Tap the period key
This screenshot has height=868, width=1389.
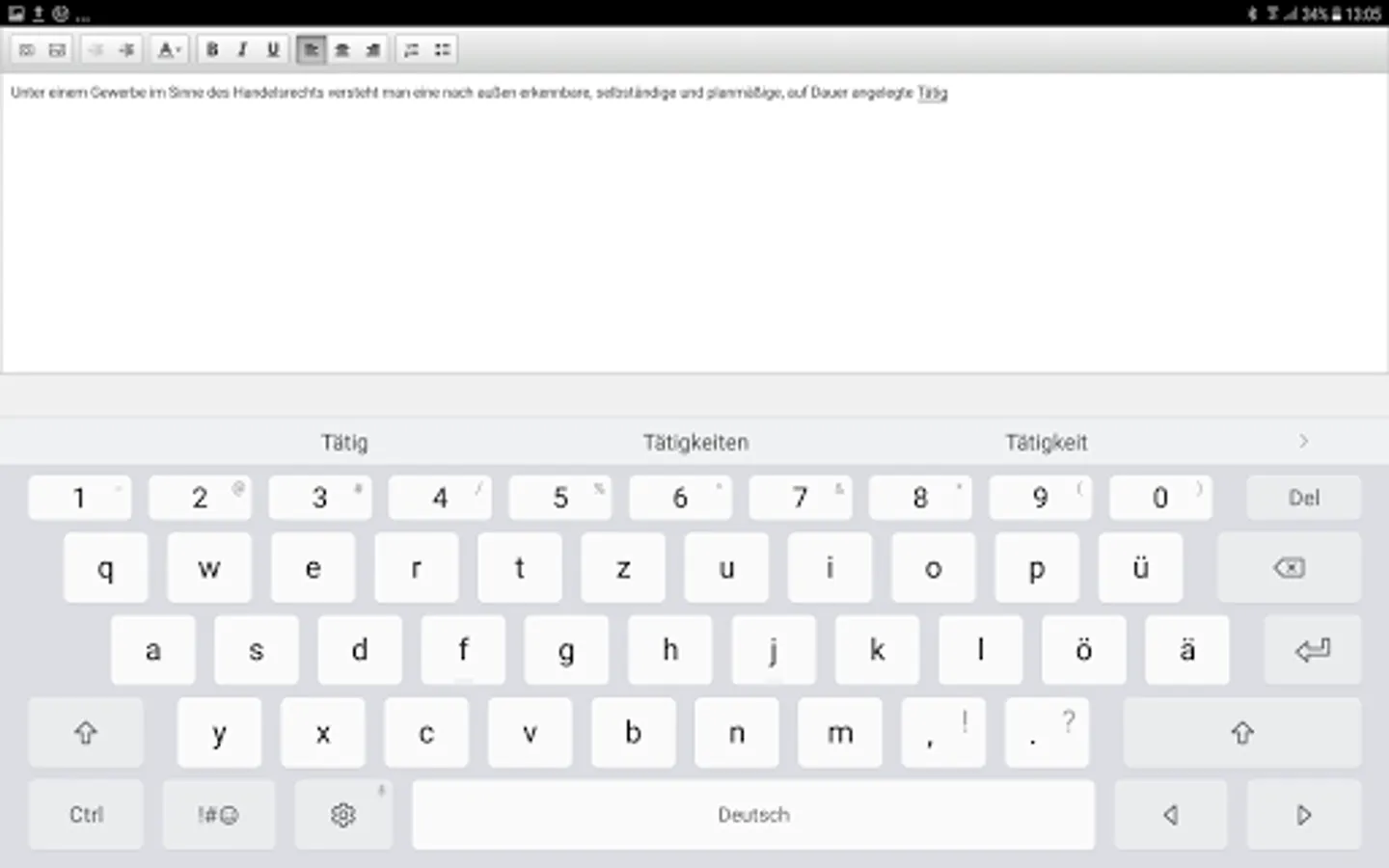click(1047, 733)
